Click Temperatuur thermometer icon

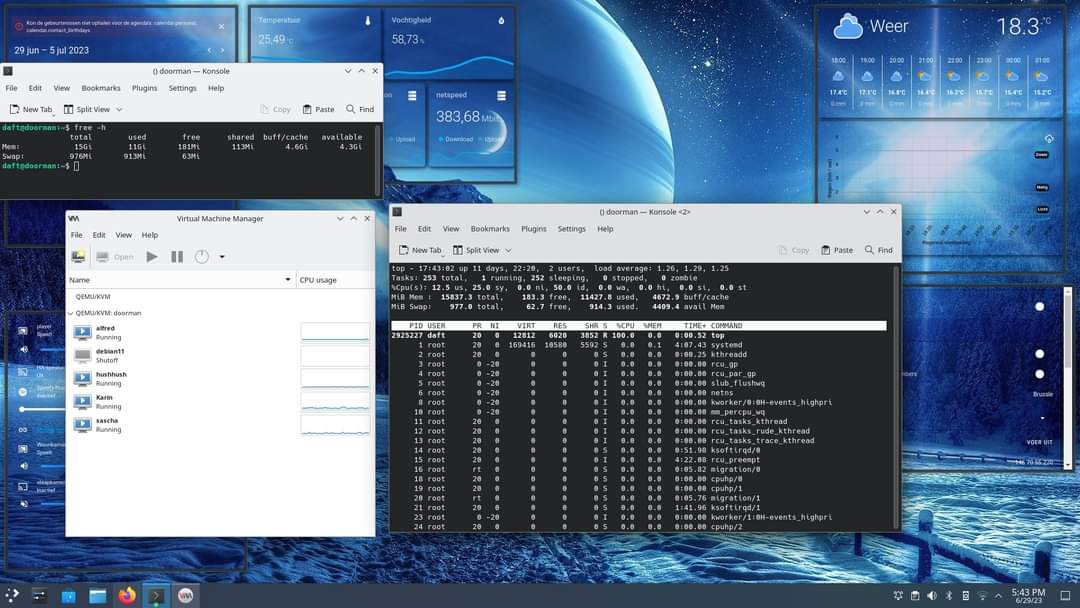(x=368, y=21)
